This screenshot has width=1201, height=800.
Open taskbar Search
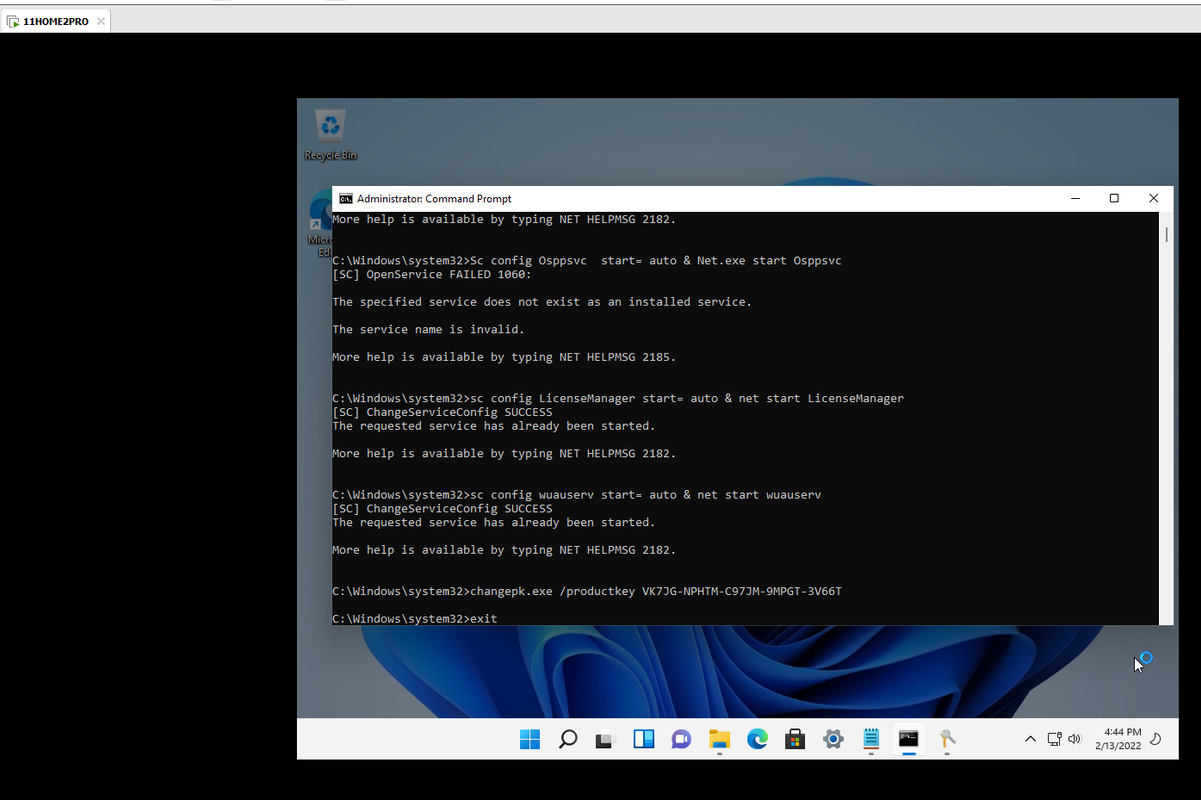(x=567, y=739)
